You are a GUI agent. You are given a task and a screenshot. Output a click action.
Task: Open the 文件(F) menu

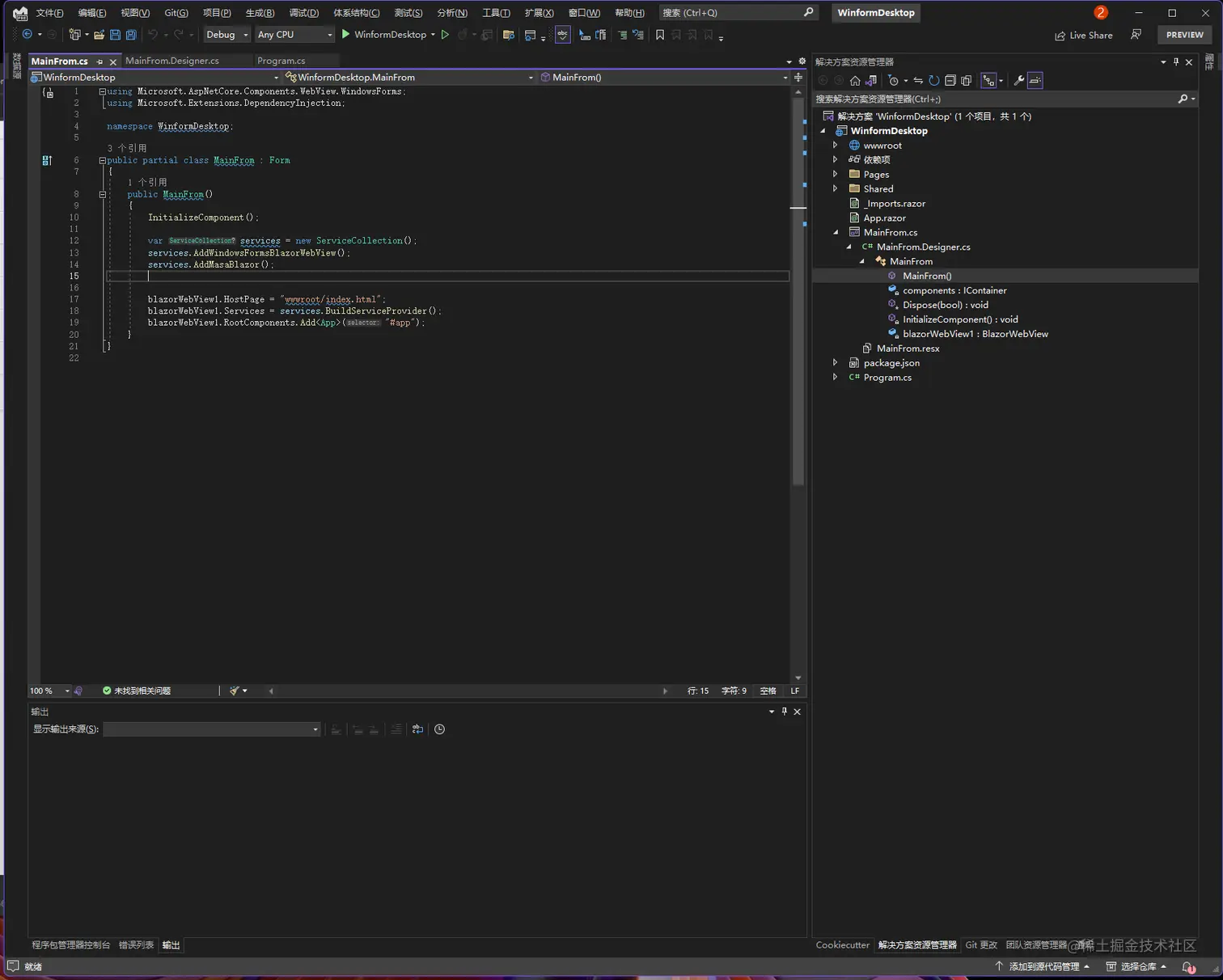(49, 12)
